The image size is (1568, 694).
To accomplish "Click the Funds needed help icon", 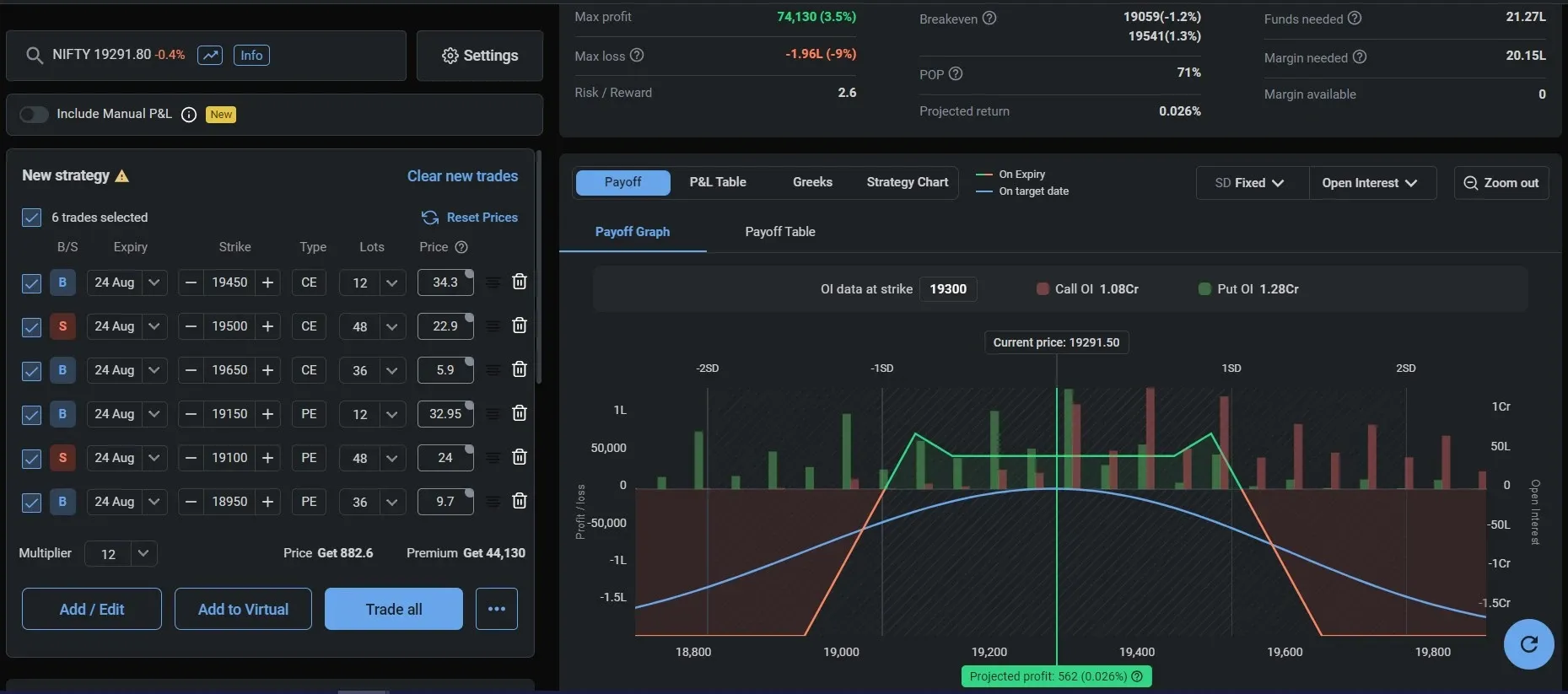I will point(1355,19).
